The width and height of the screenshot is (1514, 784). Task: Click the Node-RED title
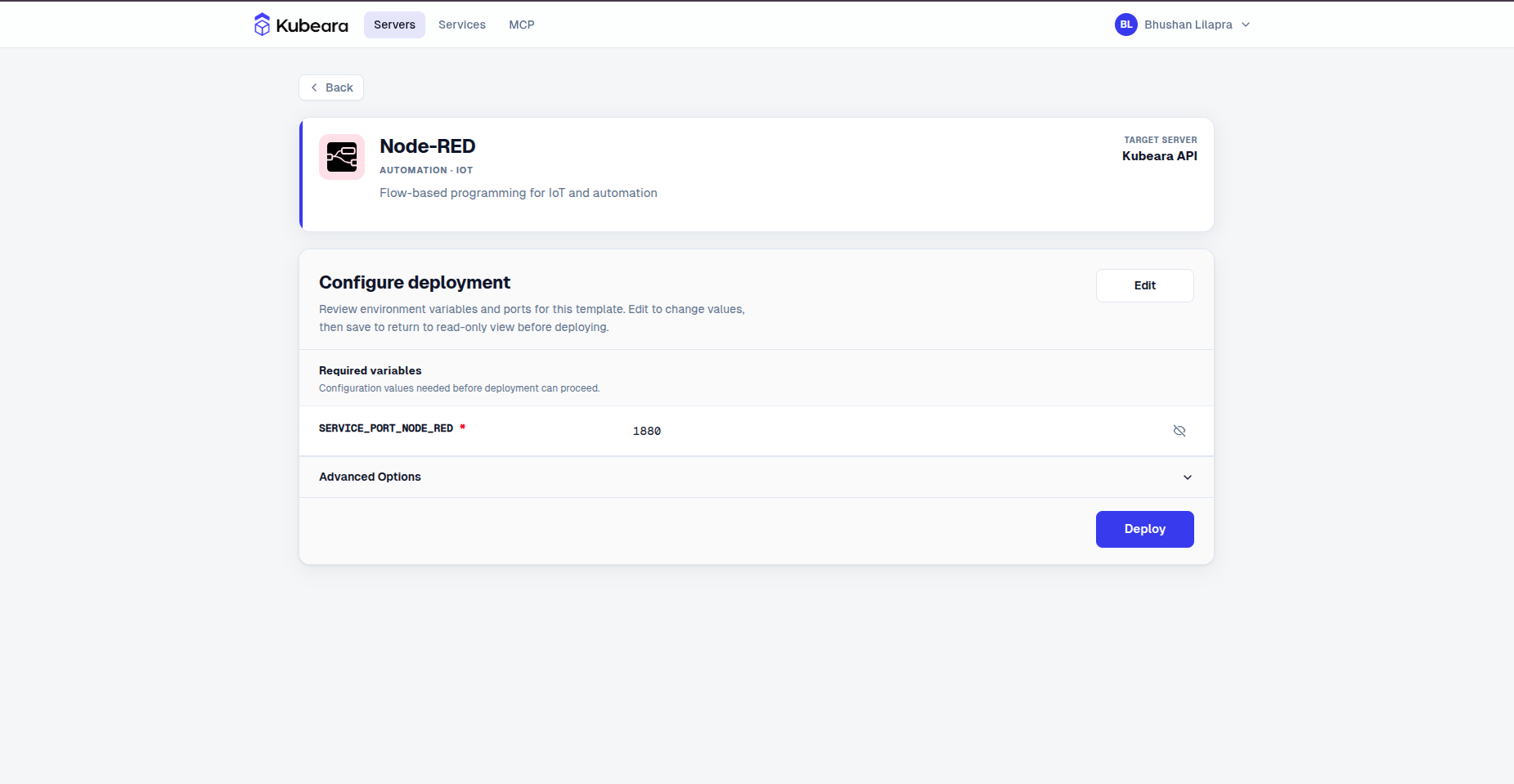pos(427,146)
